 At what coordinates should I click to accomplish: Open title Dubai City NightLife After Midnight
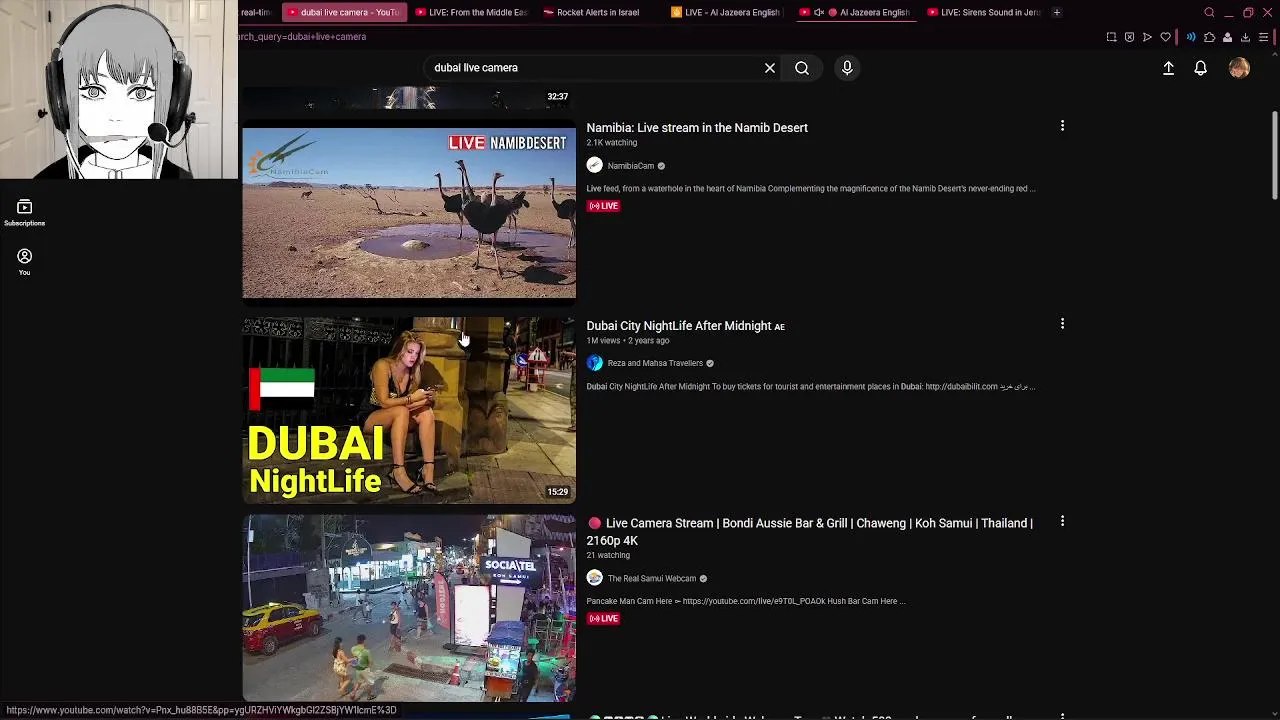tap(685, 326)
